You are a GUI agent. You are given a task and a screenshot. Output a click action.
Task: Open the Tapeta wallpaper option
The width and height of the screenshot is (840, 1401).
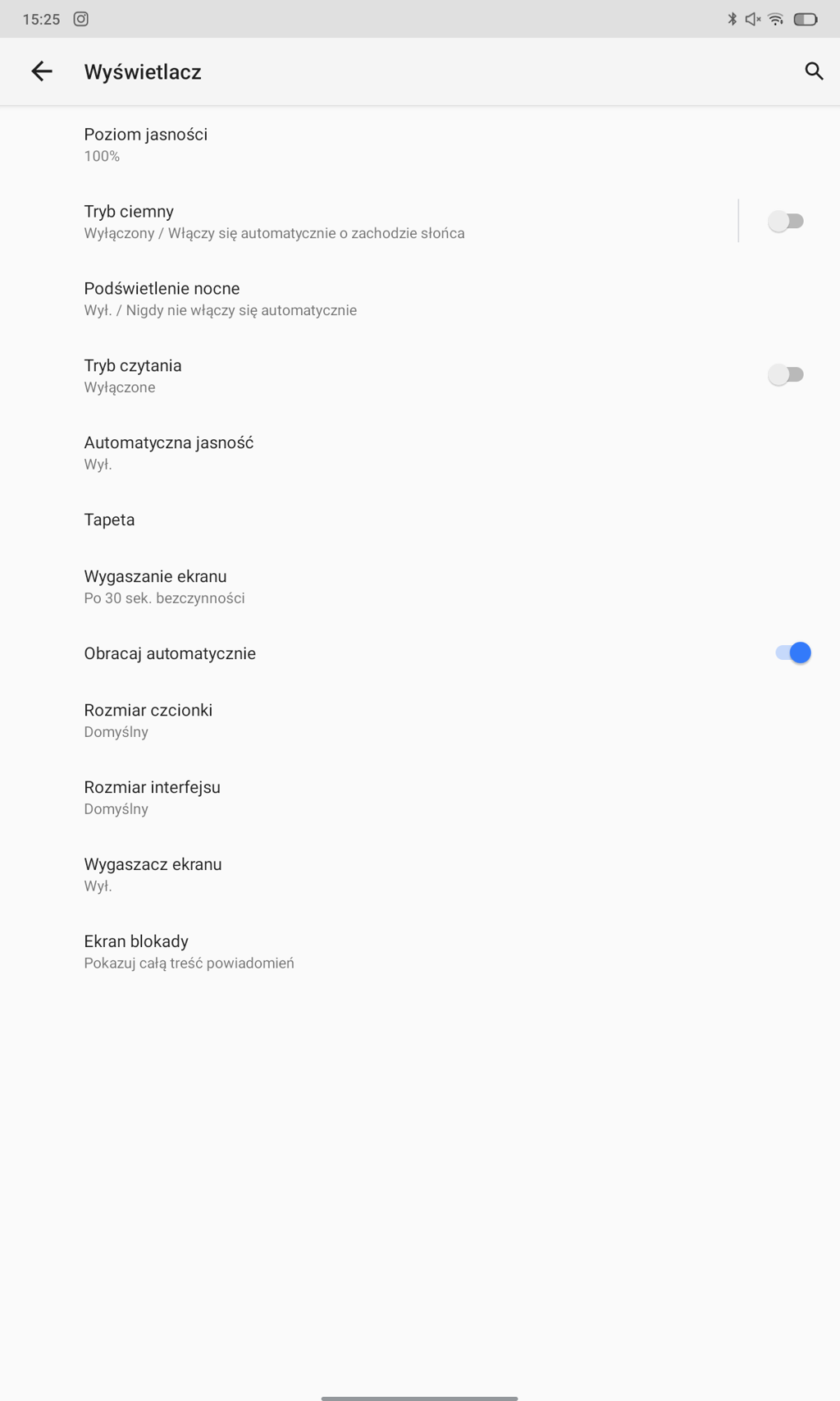[420, 520]
